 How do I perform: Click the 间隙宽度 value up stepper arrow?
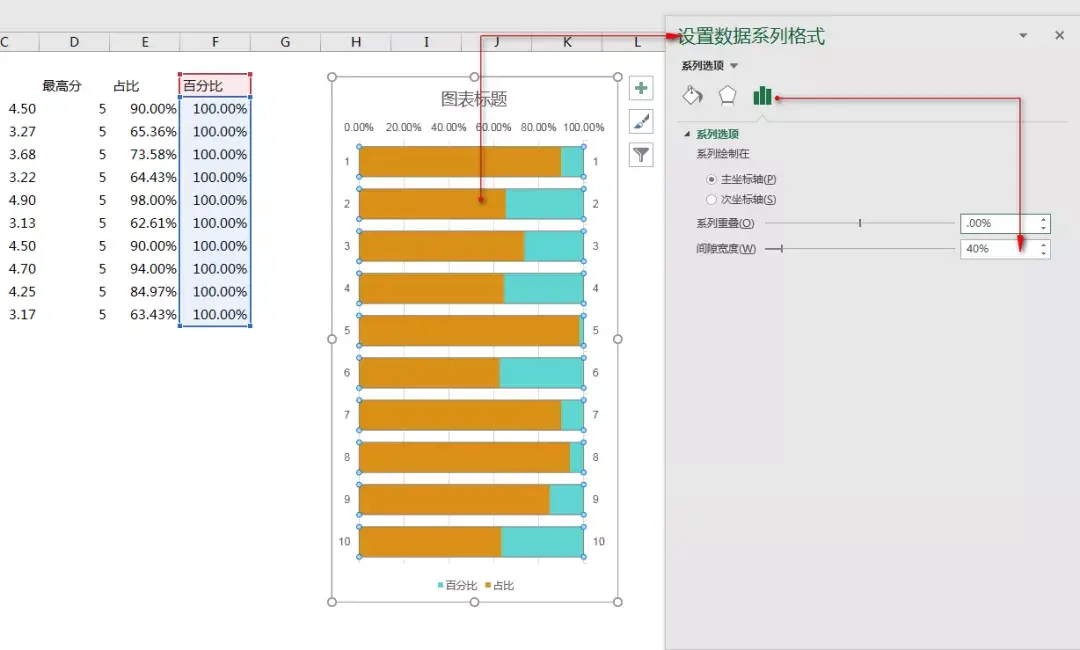coord(1043,244)
